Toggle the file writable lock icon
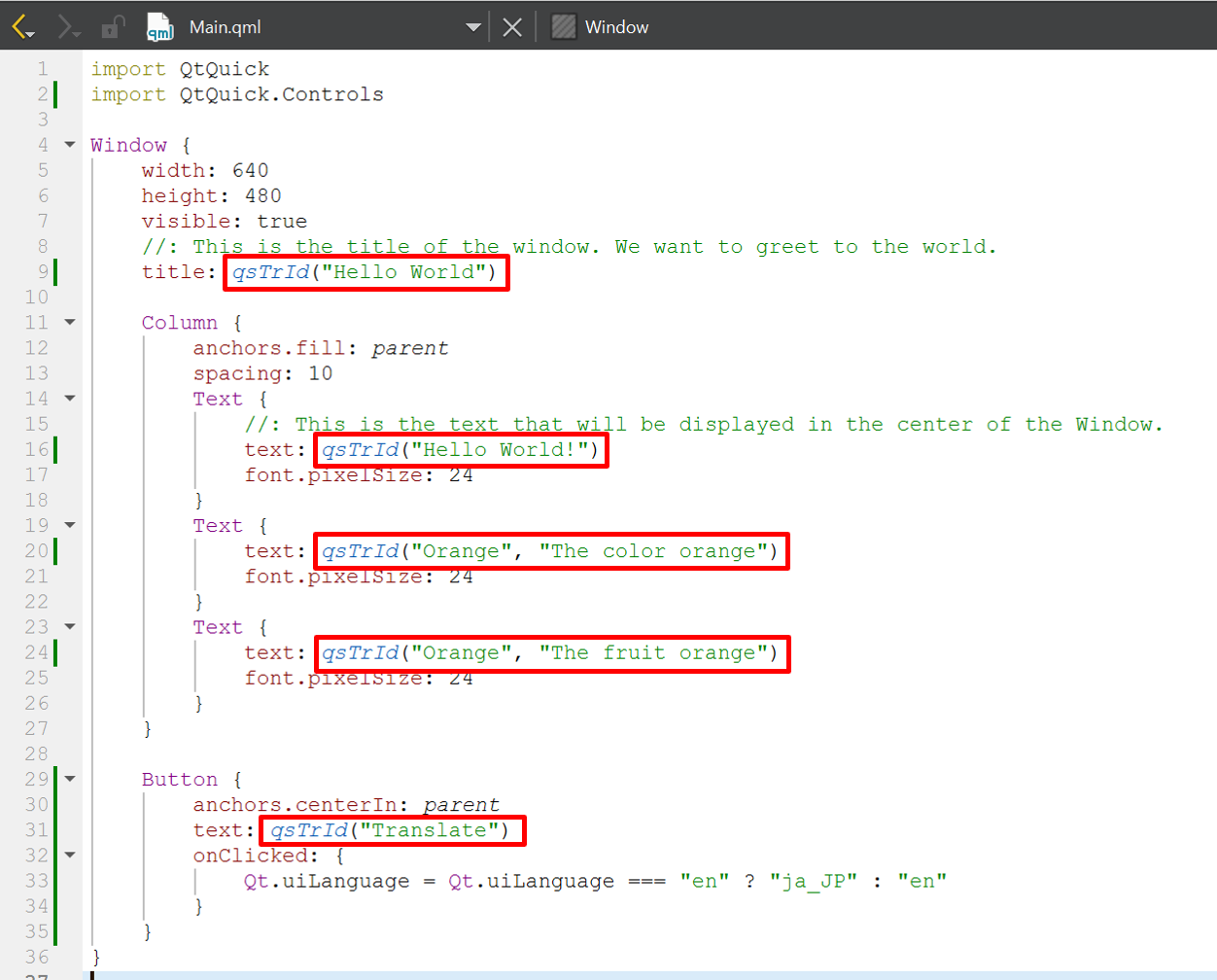1217x980 pixels. coord(113,27)
